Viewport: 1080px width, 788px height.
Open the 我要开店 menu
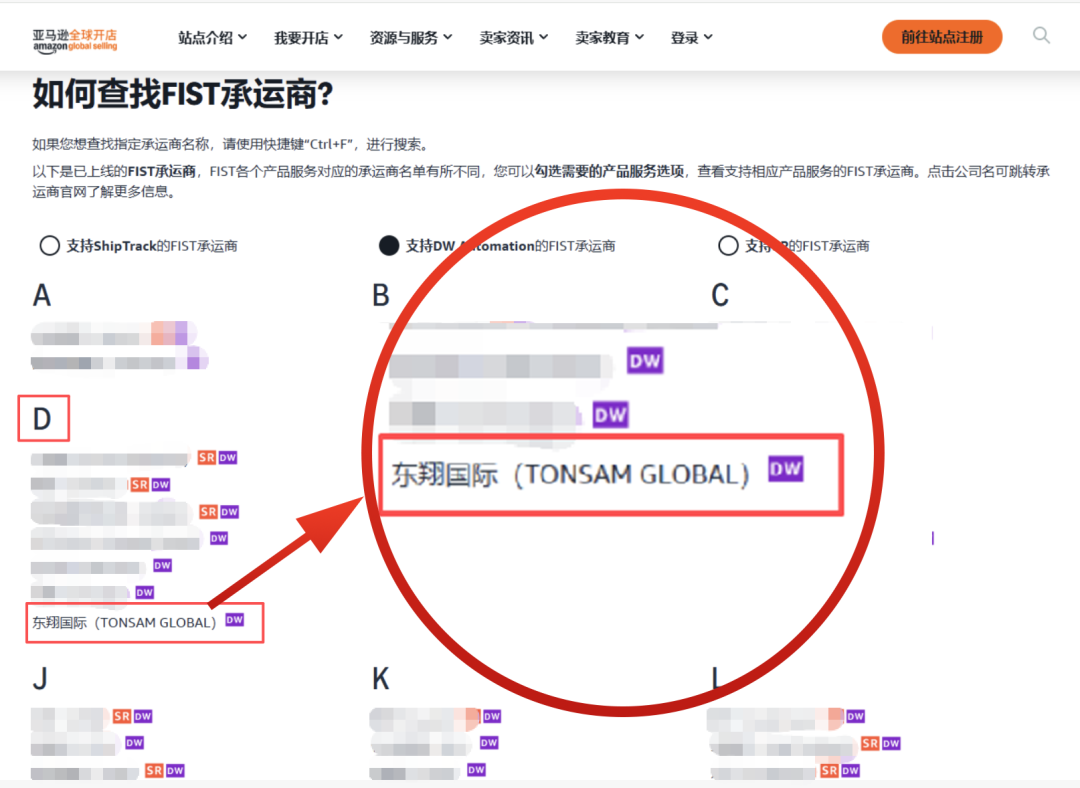309,38
